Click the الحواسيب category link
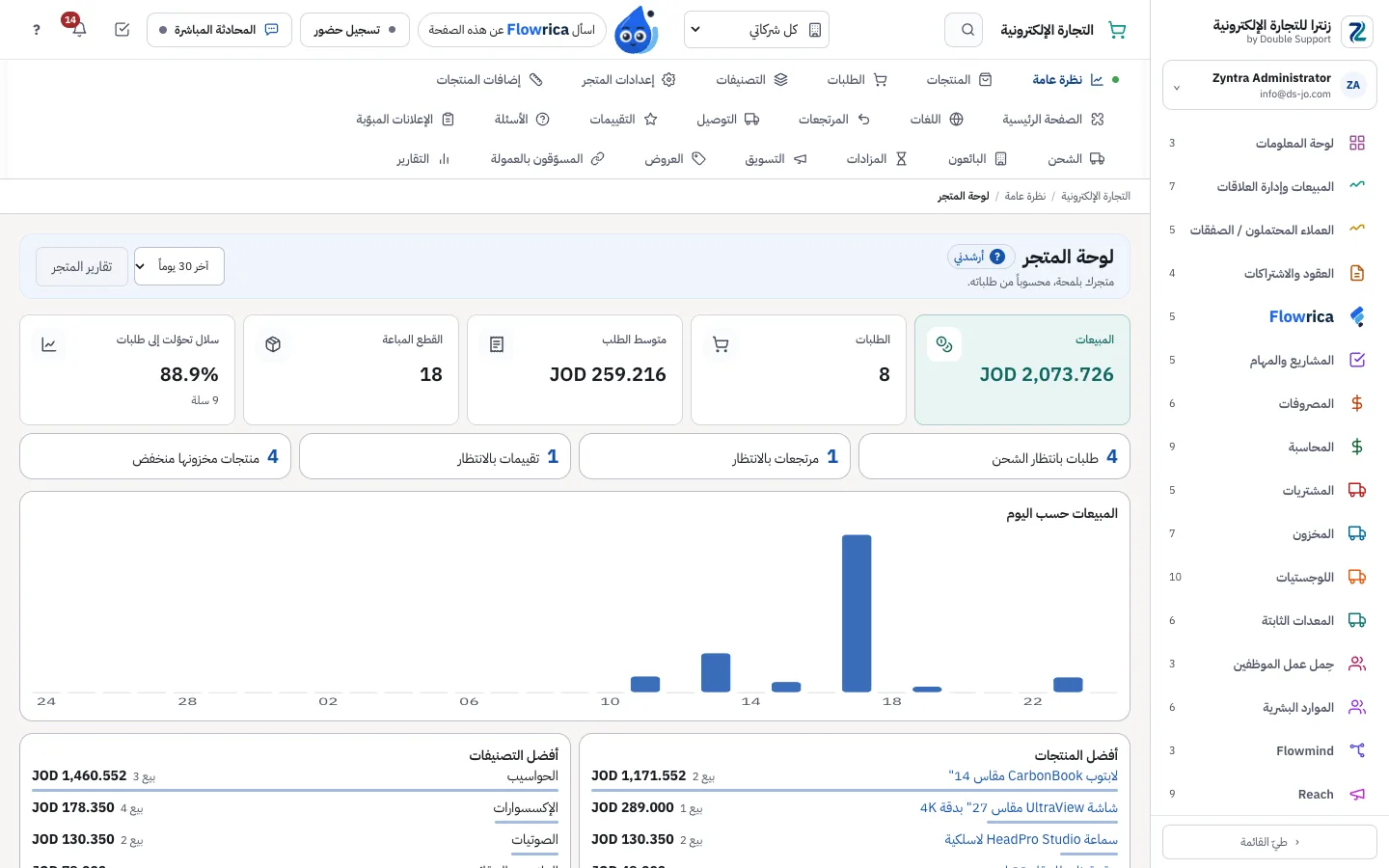1389x868 pixels. (532, 775)
